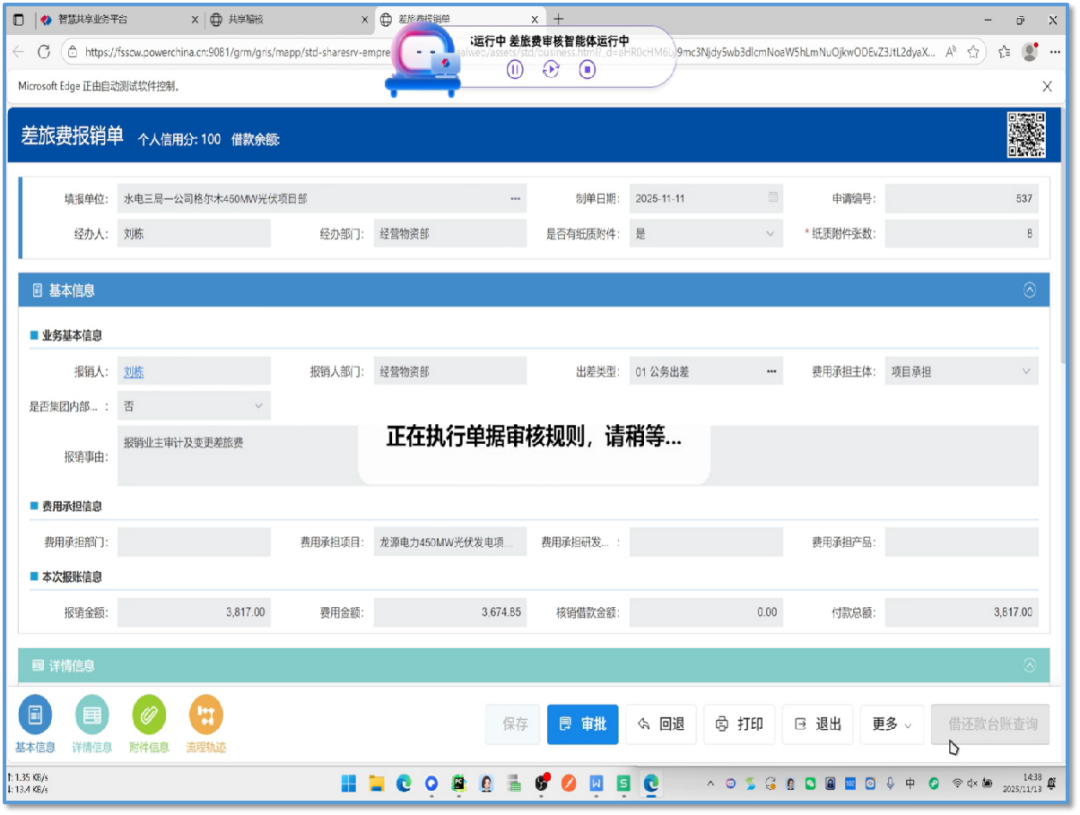Click the 回退 return button
Viewport: 1080px width, 815px height.
click(661, 724)
